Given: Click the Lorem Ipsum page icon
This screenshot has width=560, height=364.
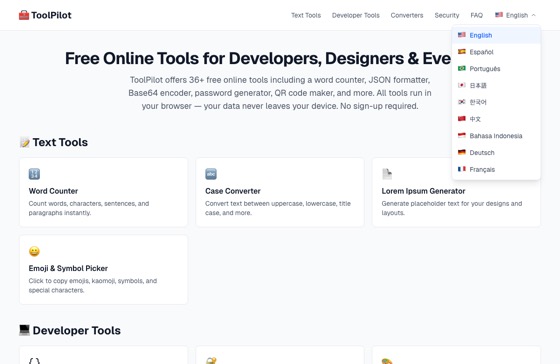Looking at the screenshot, I should 387,174.
